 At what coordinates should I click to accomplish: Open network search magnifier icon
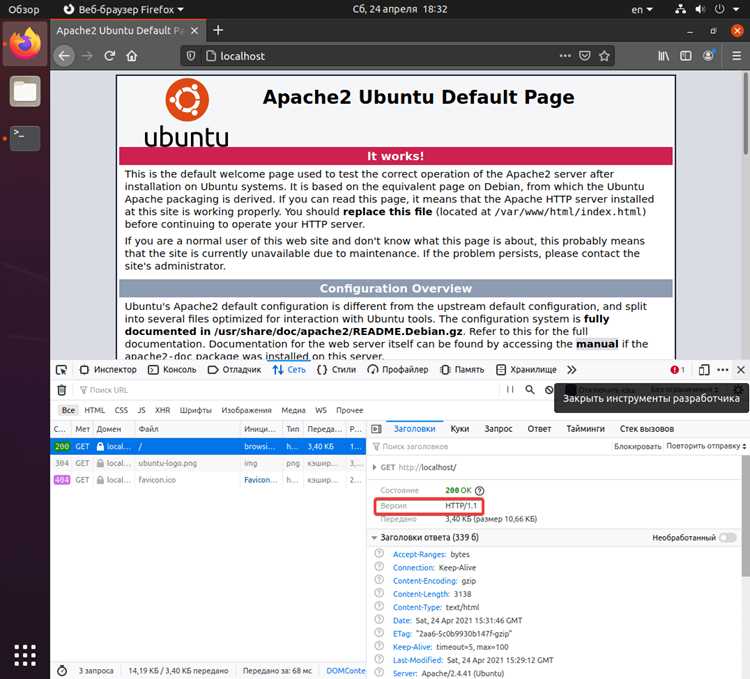[x=530, y=390]
